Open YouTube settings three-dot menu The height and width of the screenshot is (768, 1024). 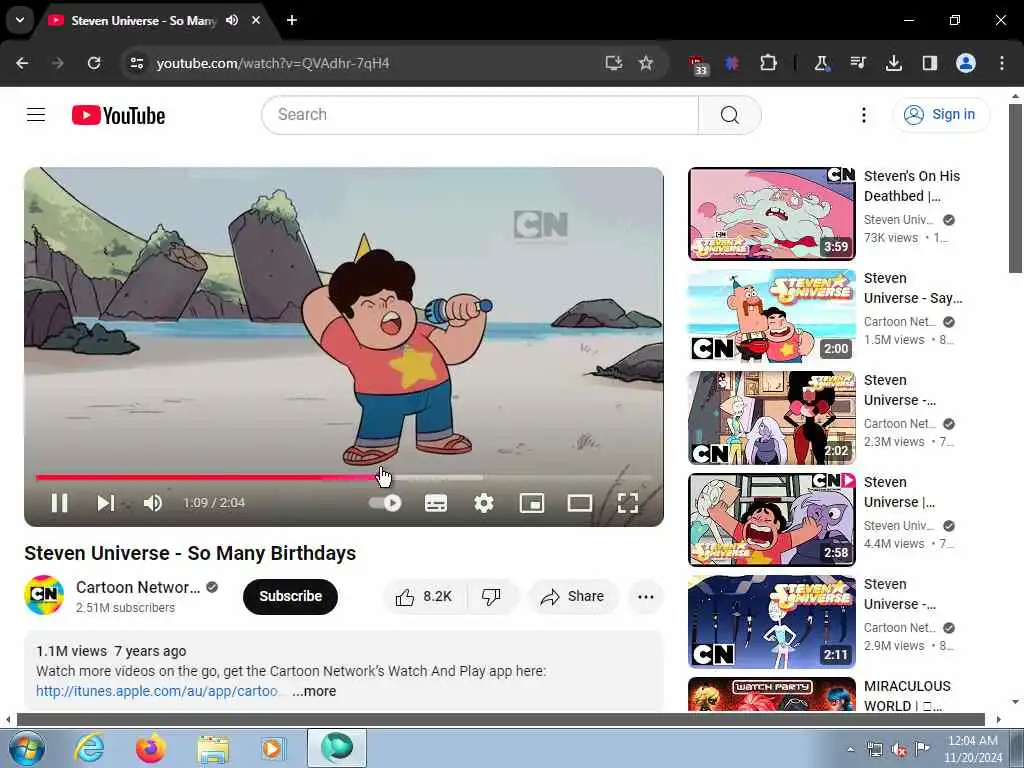click(x=863, y=115)
